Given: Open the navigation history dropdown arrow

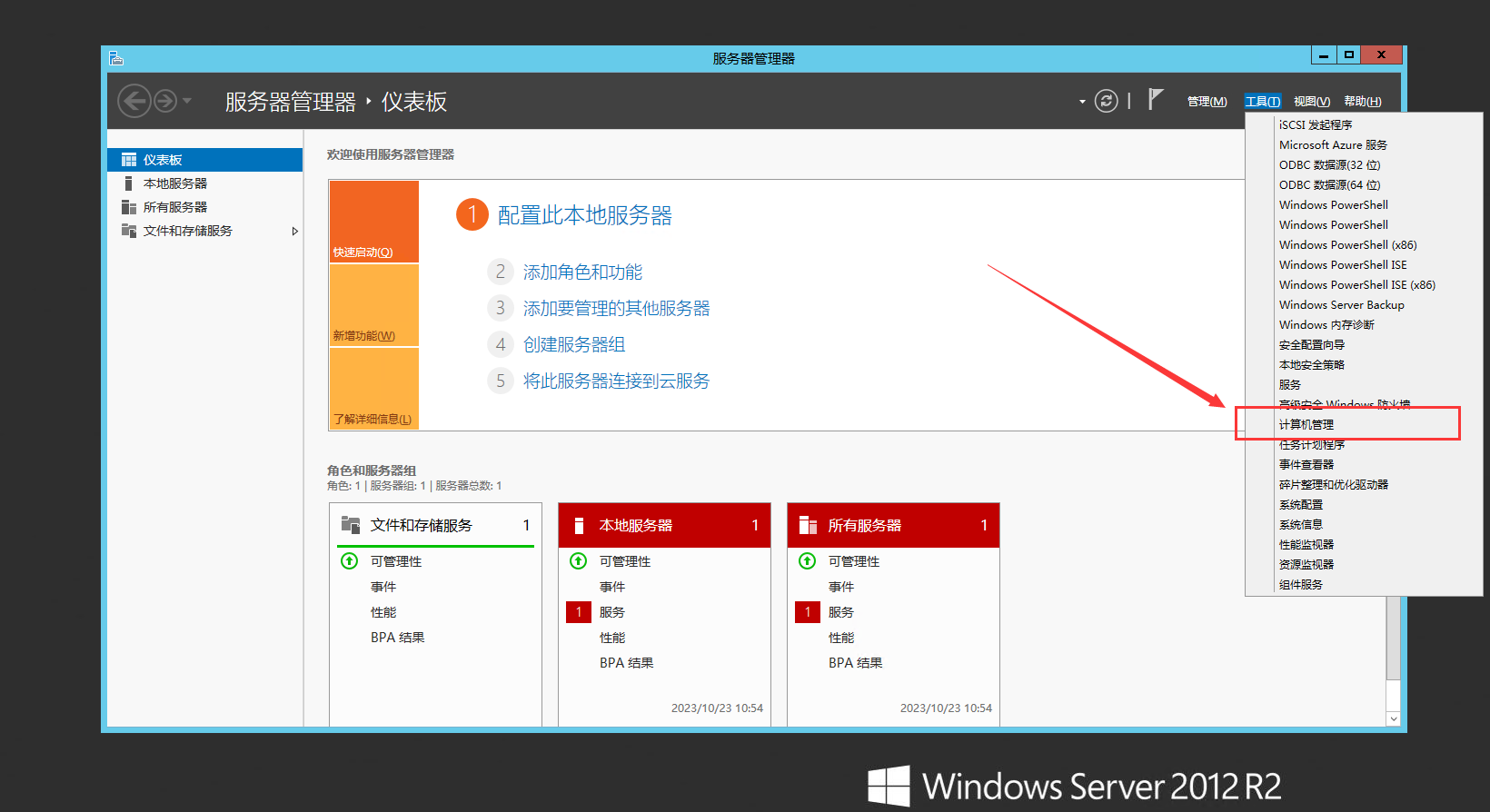Looking at the screenshot, I should pyautogui.click(x=187, y=101).
